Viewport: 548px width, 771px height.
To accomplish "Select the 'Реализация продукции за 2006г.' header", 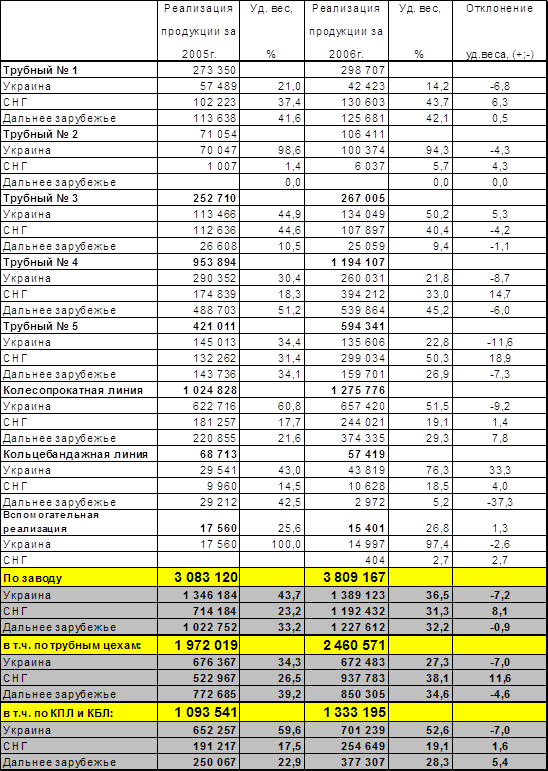I will [346, 31].
